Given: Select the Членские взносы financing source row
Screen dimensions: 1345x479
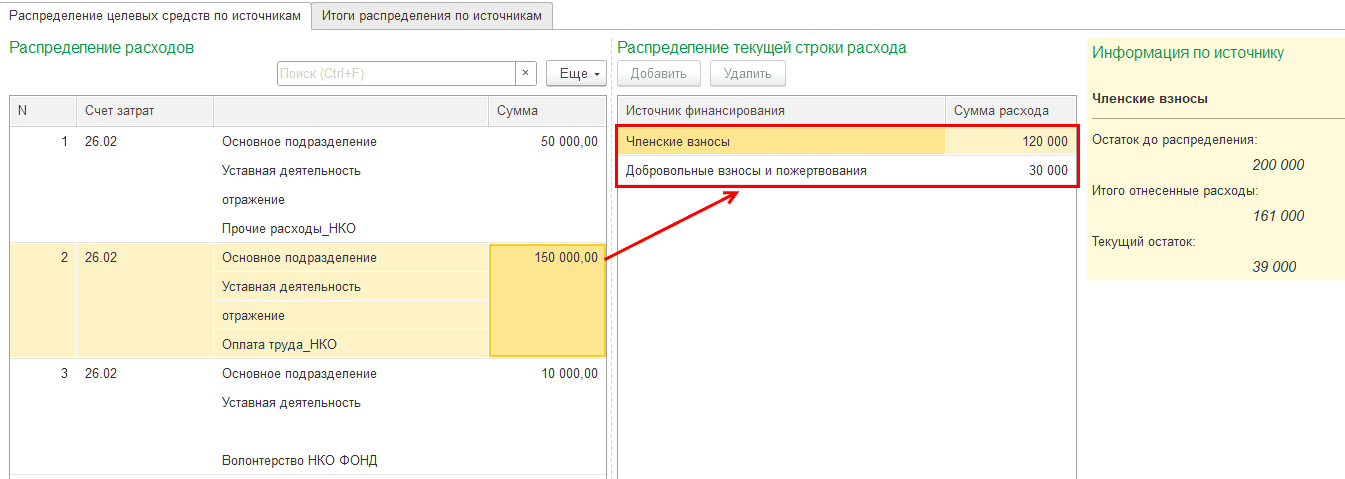Looking at the screenshot, I should point(780,142).
